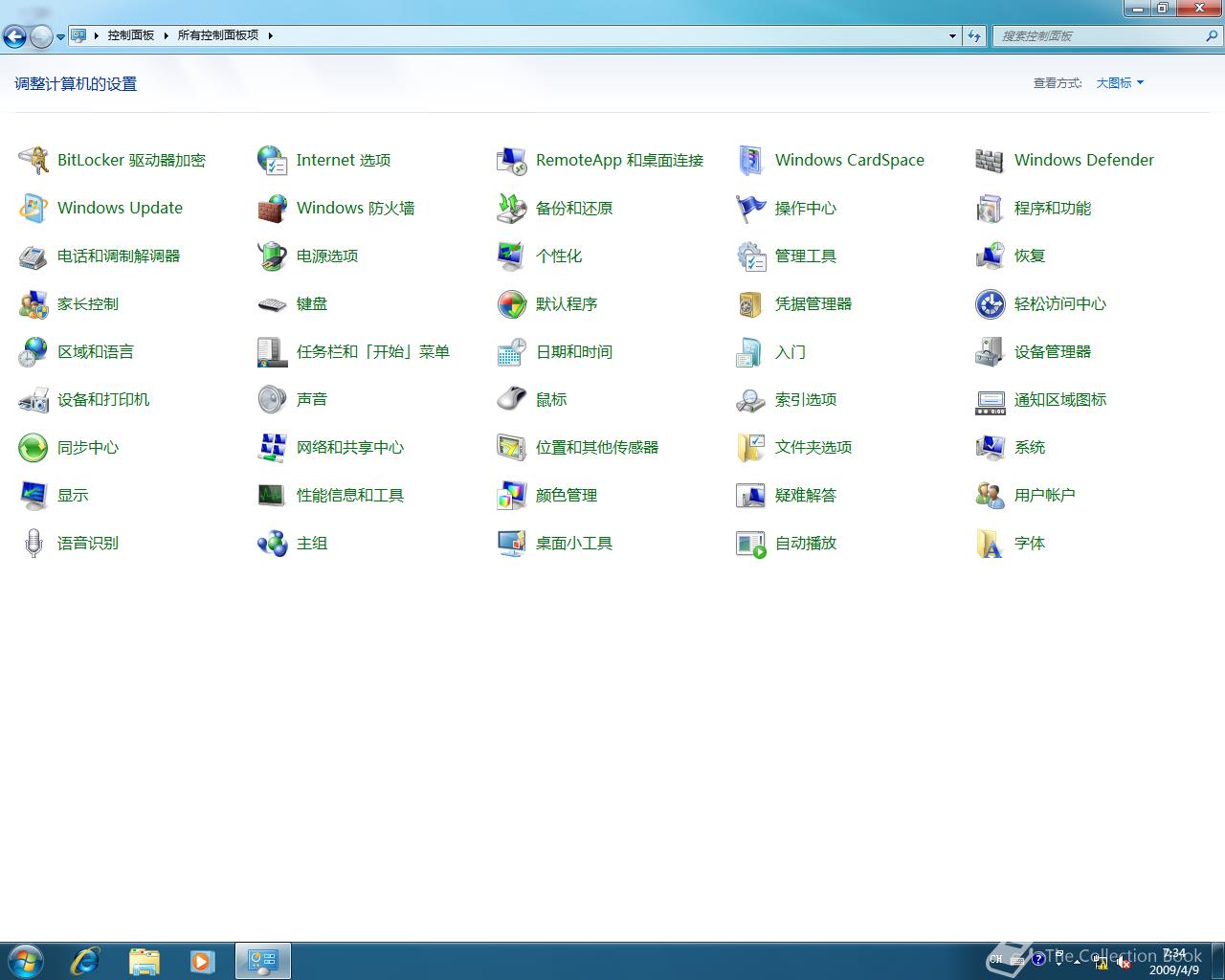Open 任务栏和「开始」菜单 link
Image resolution: width=1225 pixels, height=980 pixels.
373,351
